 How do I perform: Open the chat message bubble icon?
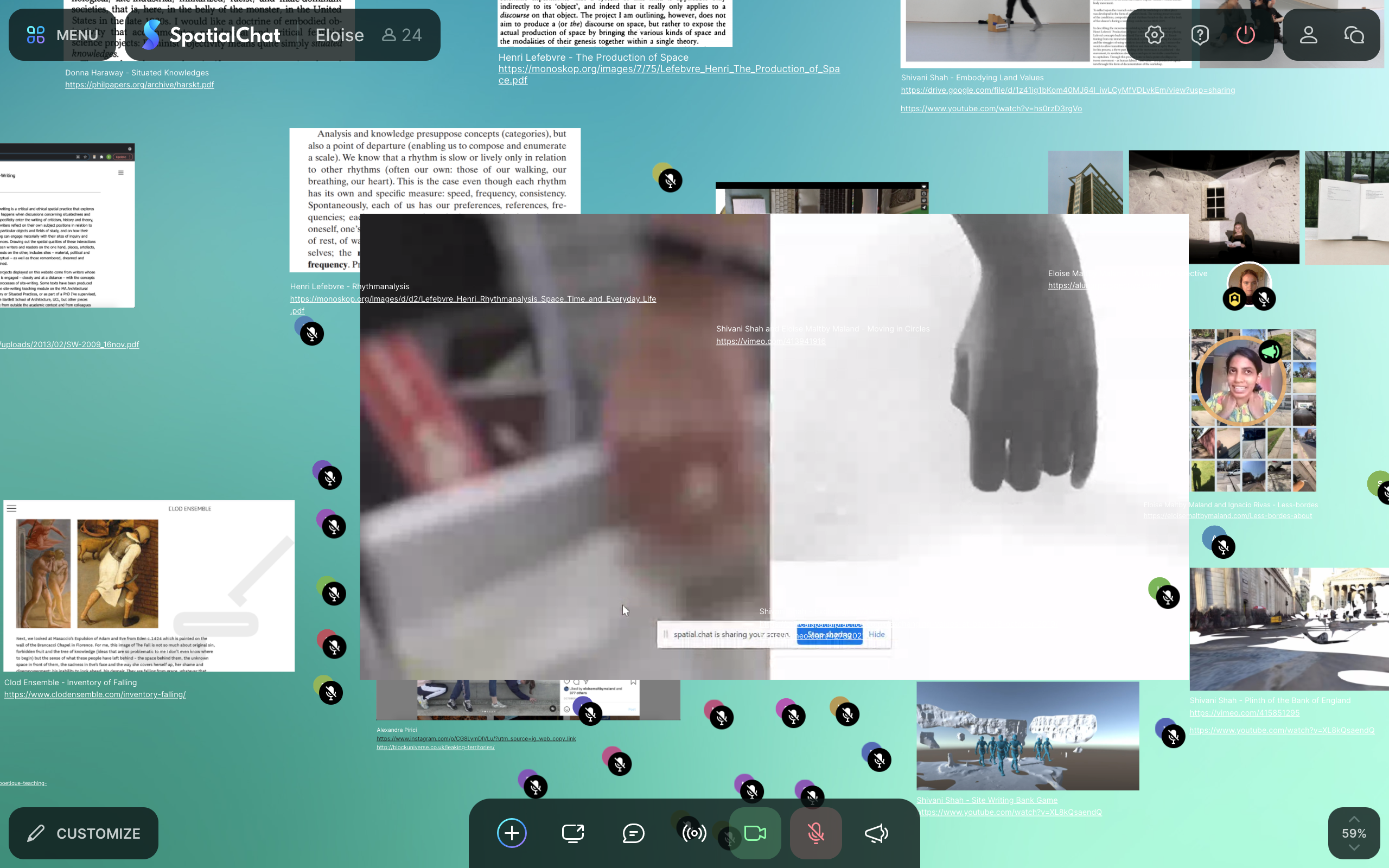(x=633, y=833)
